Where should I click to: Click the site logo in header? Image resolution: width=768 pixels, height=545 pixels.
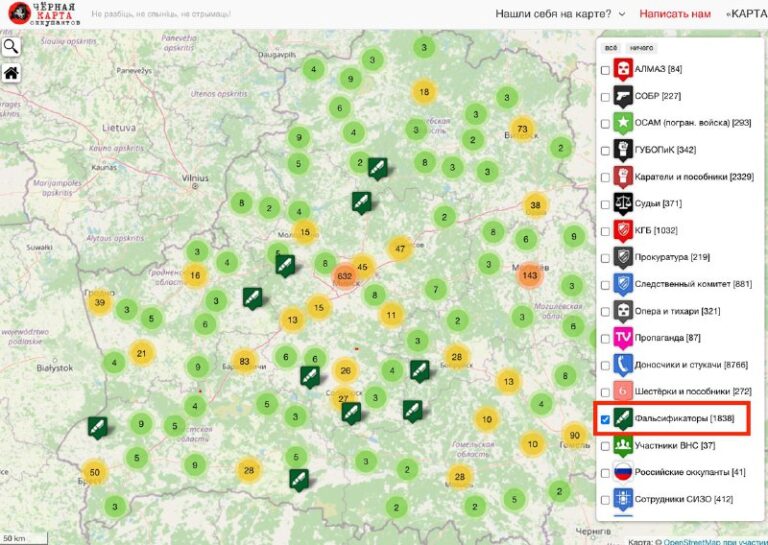coord(44,13)
